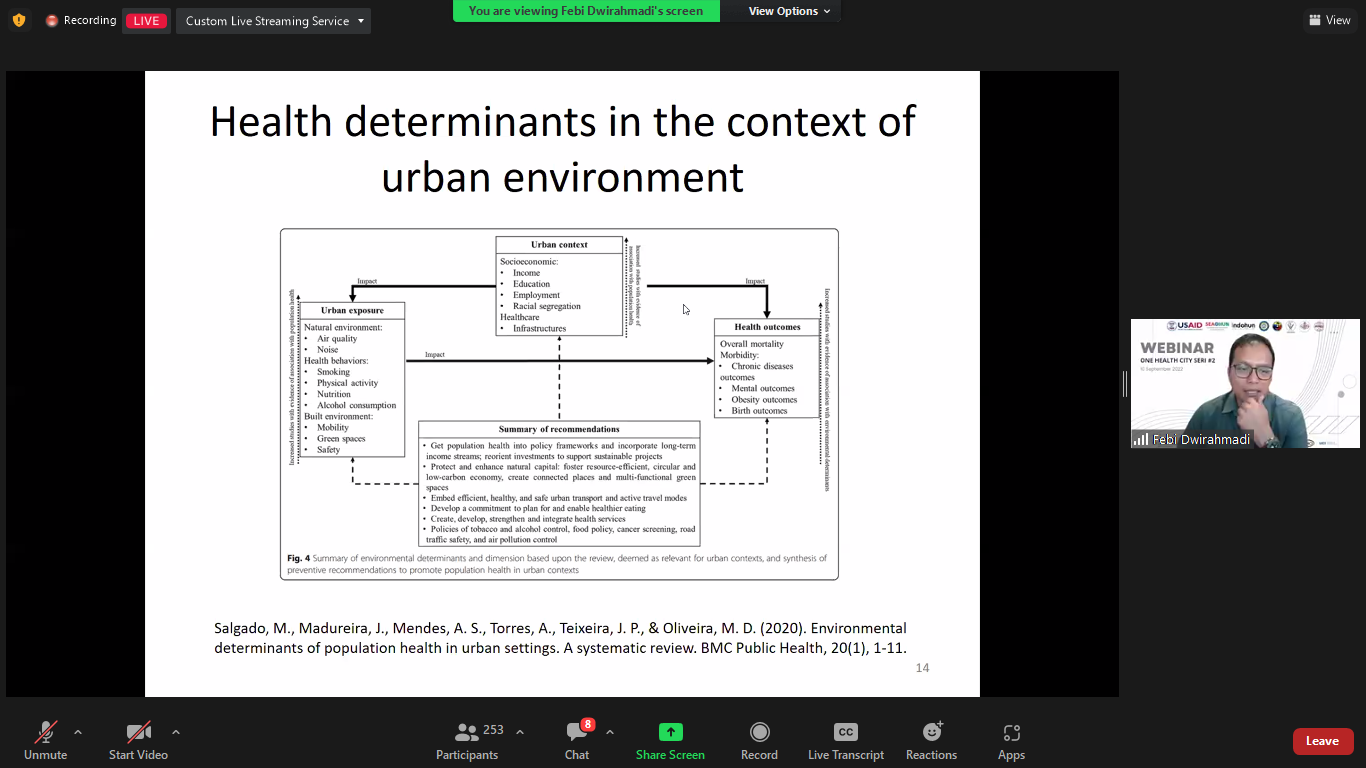The image size is (1366, 768).
Task: Click the green encryption shield icon
Action: click(x=19, y=20)
